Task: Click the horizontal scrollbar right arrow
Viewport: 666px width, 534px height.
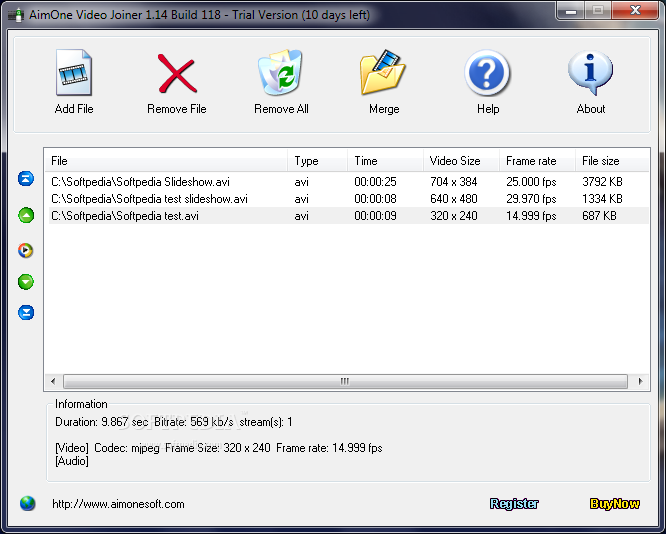Action: [640, 381]
